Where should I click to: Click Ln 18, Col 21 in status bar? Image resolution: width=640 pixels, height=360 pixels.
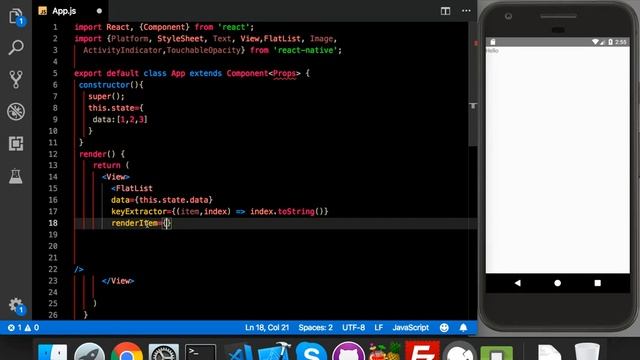(x=267, y=327)
